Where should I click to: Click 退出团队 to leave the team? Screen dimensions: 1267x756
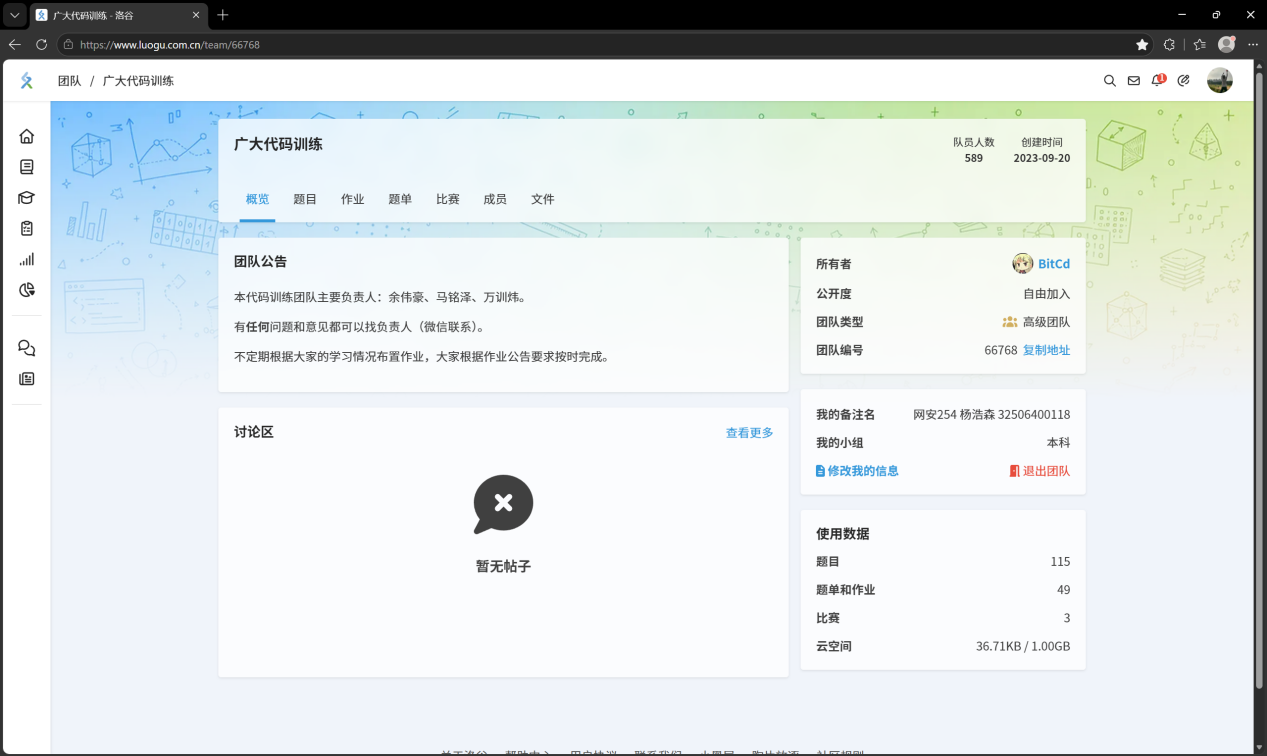(1040, 471)
